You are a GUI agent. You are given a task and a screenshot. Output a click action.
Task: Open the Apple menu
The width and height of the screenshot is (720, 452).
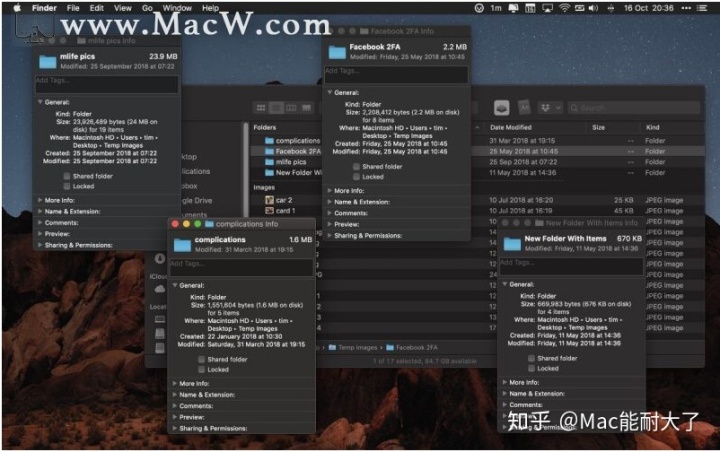[17, 8]
